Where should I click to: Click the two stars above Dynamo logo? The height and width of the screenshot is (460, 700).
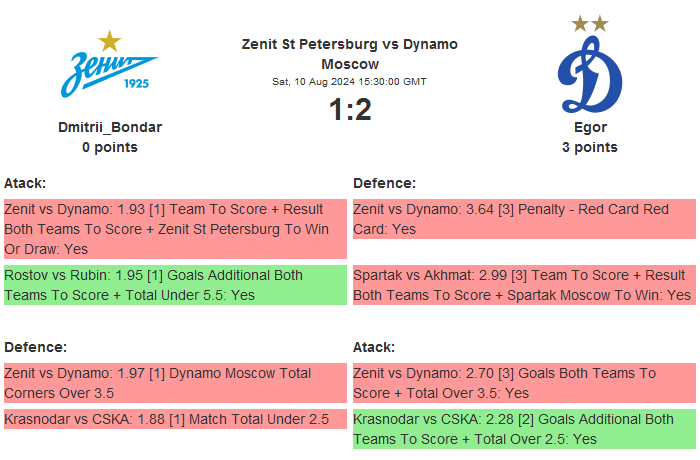[x=589, y=23]
